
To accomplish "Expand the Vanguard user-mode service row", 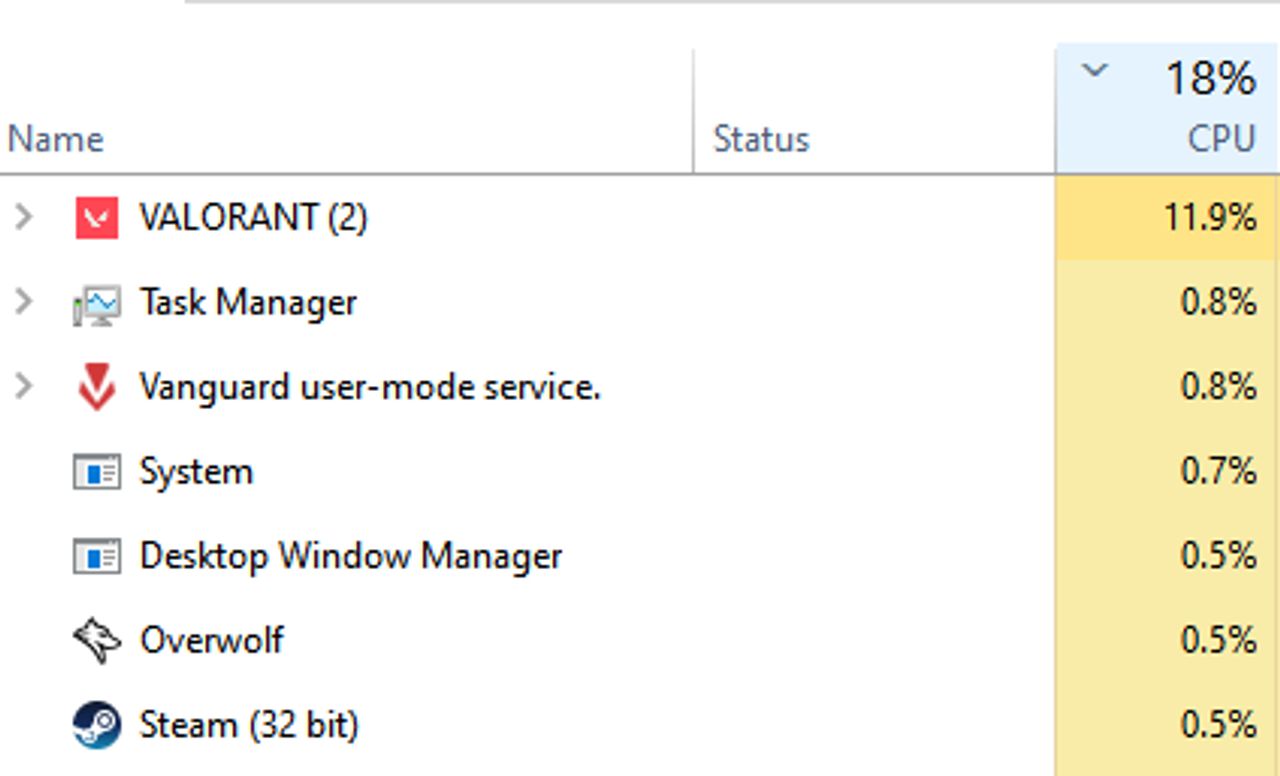I will point(23,386).
